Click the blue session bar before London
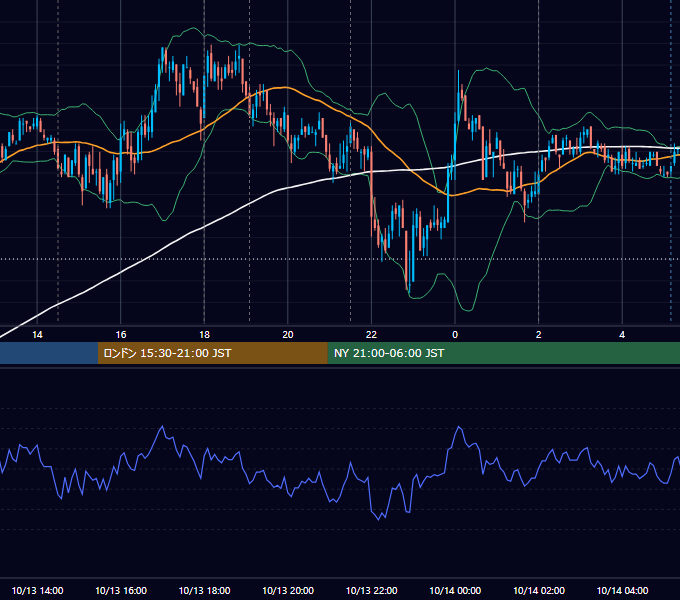The image size is (680, 600). point(49,353)
